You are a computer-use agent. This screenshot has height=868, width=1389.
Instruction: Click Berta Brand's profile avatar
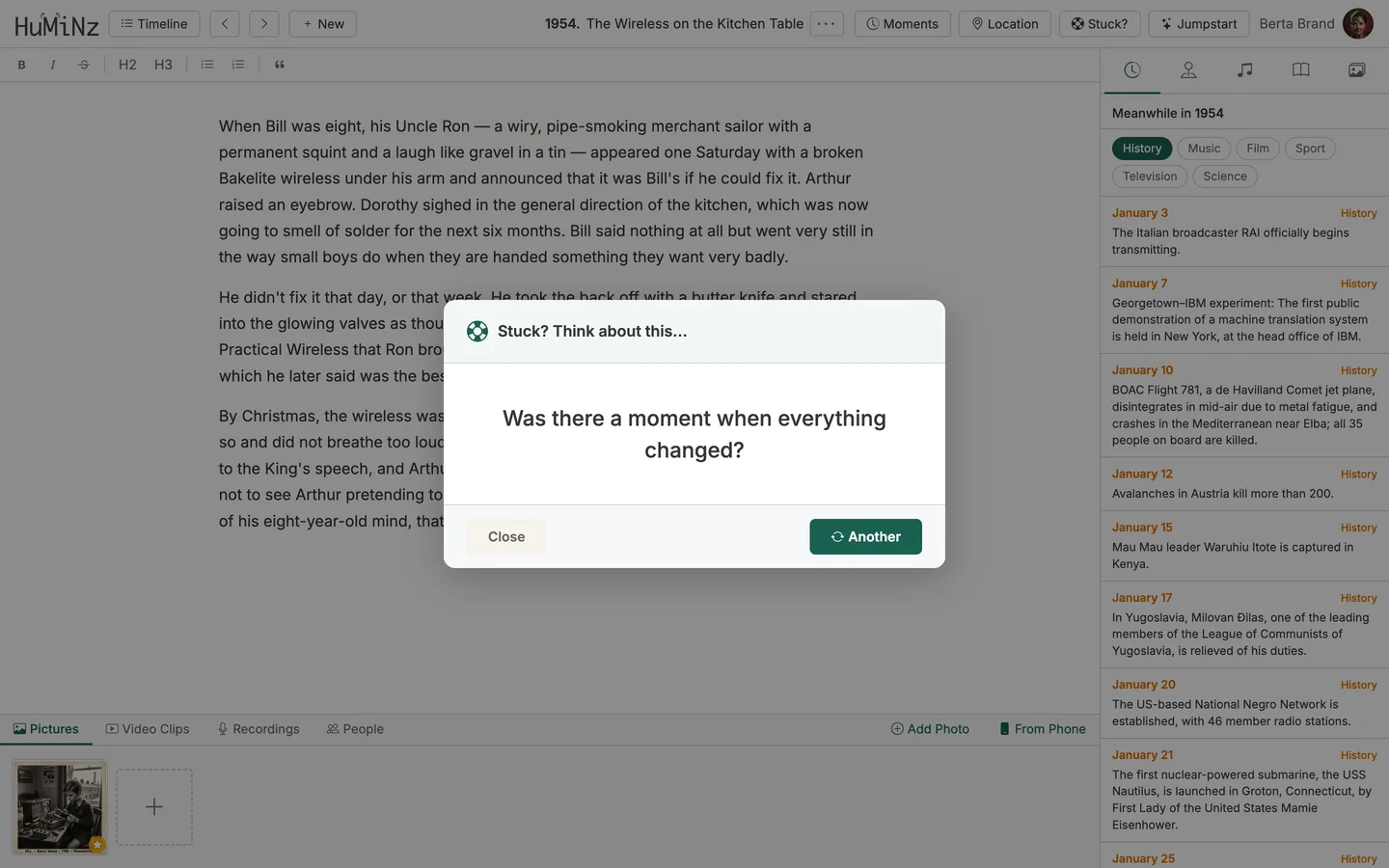(x=1358, y=24)
